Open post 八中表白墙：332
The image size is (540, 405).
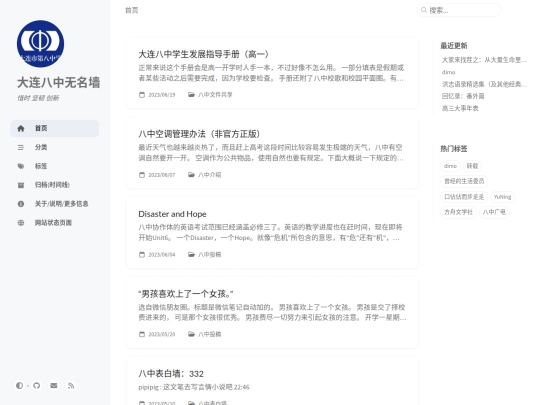171,374
